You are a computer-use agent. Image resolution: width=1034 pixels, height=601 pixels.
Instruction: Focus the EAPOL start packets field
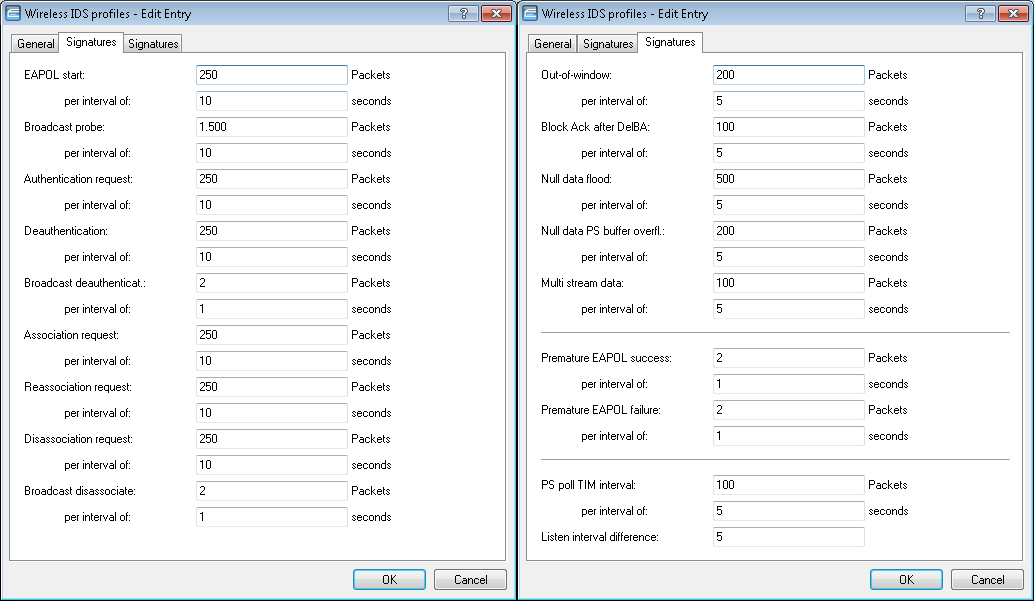pyautogui.click(x=271, y=75)
